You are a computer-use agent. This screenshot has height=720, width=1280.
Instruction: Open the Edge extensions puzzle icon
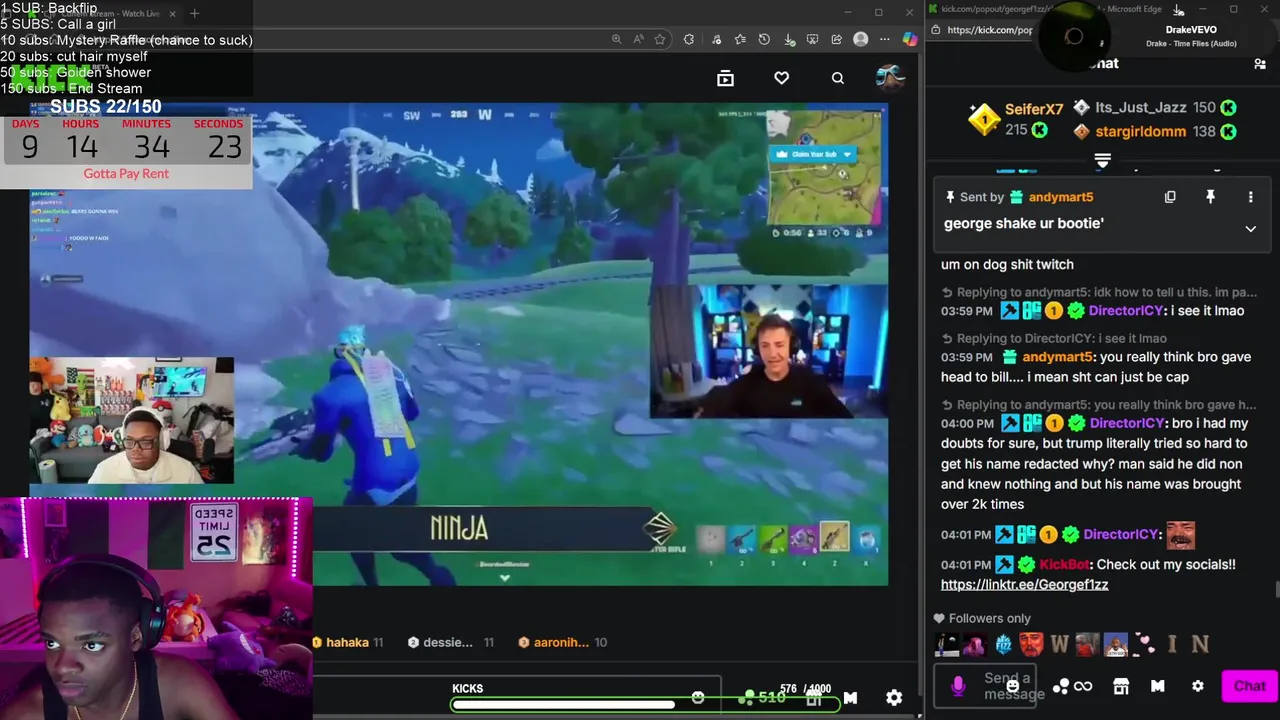(x=689, y=39)
